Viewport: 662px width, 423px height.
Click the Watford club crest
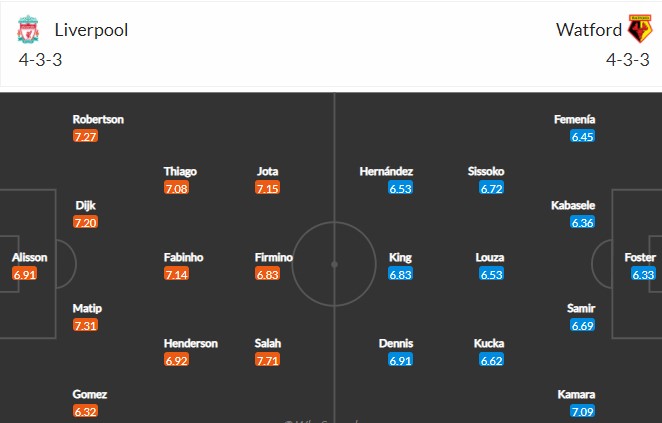639,30
